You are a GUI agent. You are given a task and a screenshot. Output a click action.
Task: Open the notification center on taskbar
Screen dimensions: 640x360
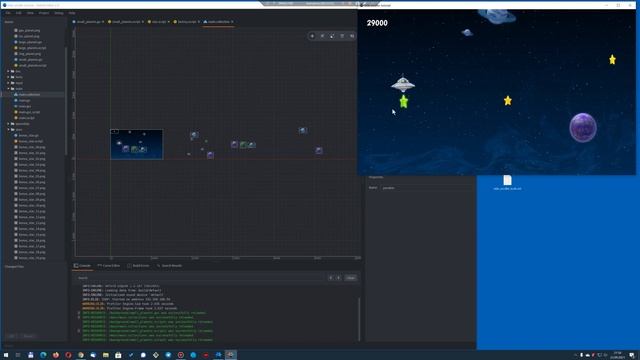coord(632,355)
